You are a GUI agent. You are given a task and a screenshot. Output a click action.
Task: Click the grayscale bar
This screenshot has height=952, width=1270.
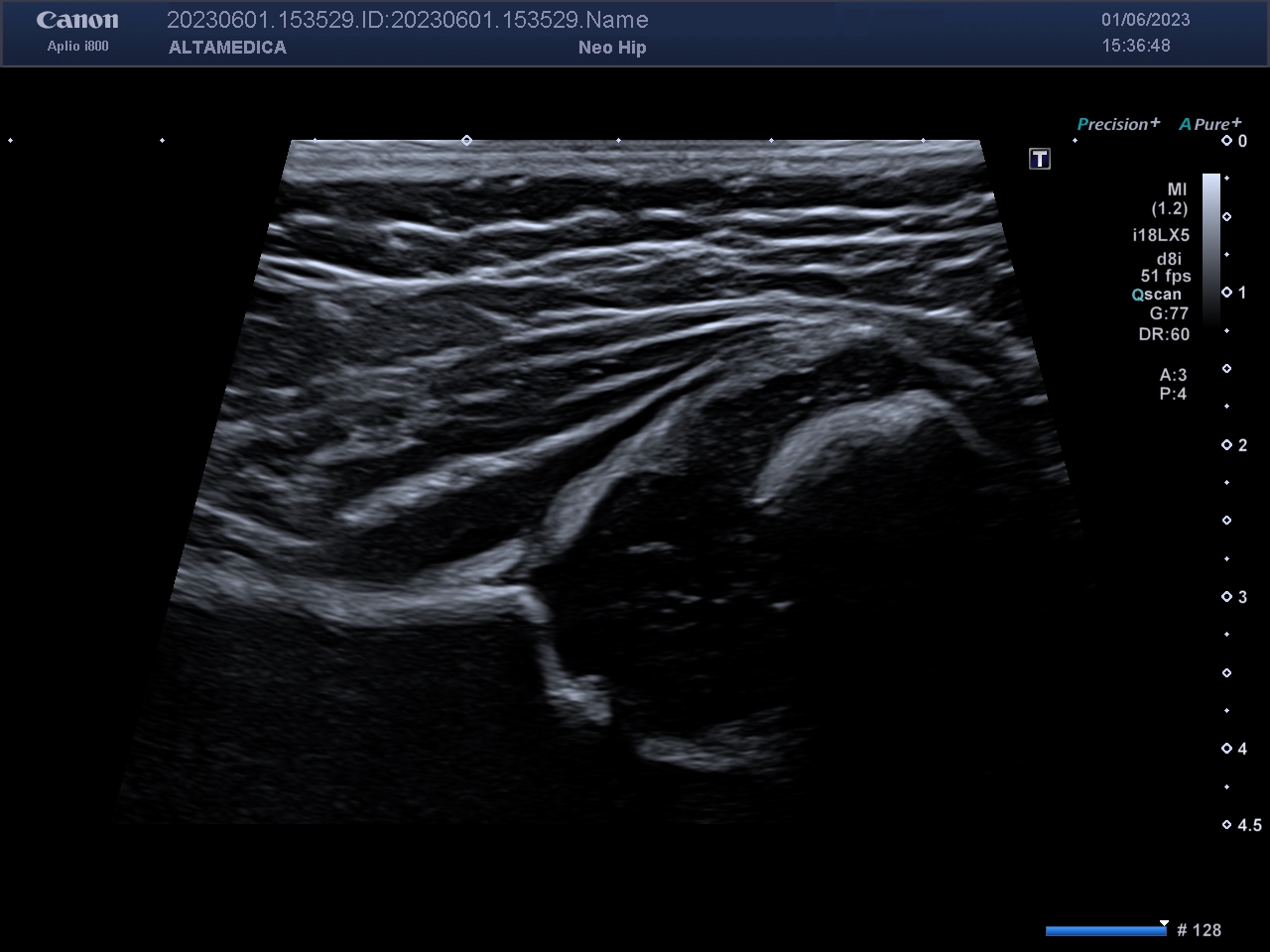(1211, 250)
